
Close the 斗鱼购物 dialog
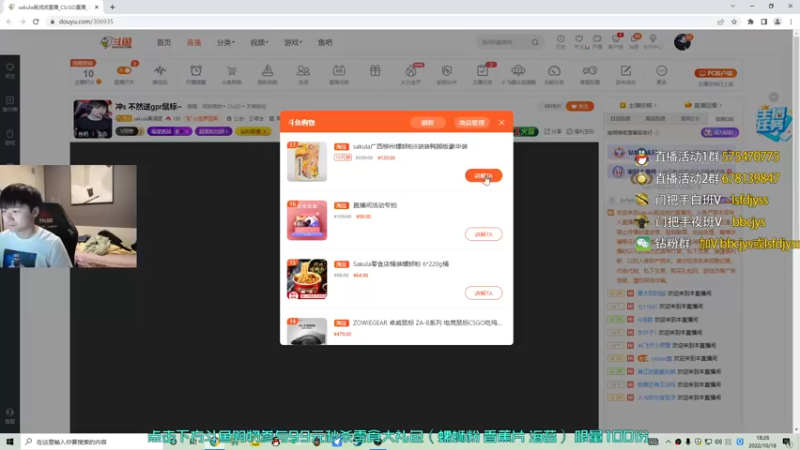pos(502,122)
